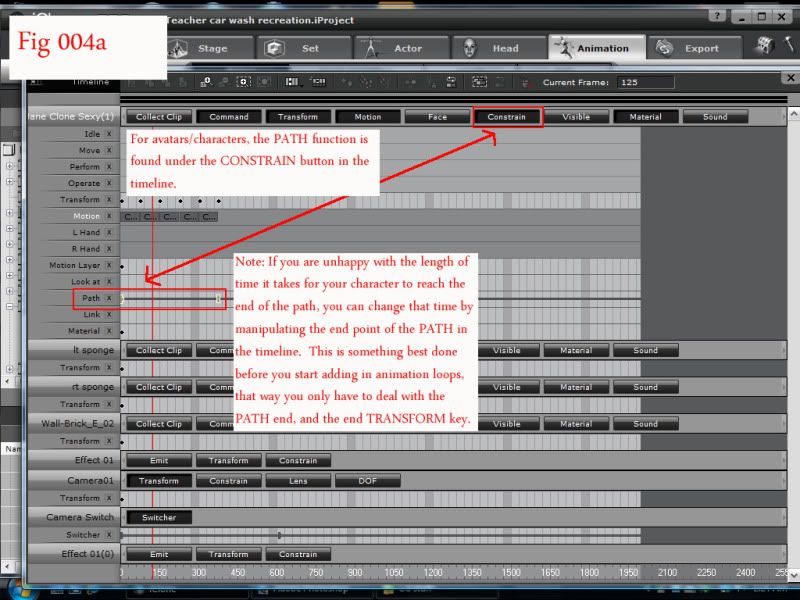Select the lt sponge track header
The height and width of the screenshot is (600, 800).
tap(74, 351)
